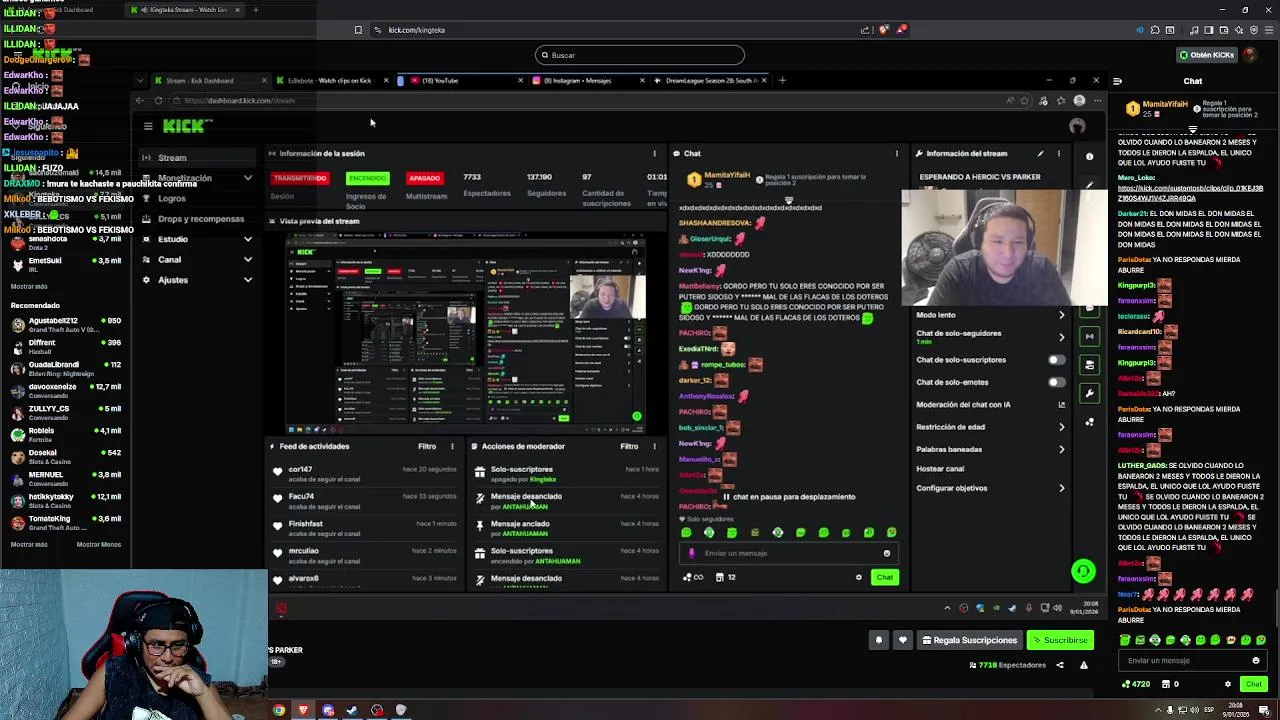Switch to the Watch clips on Kick tab

point(330,80)
